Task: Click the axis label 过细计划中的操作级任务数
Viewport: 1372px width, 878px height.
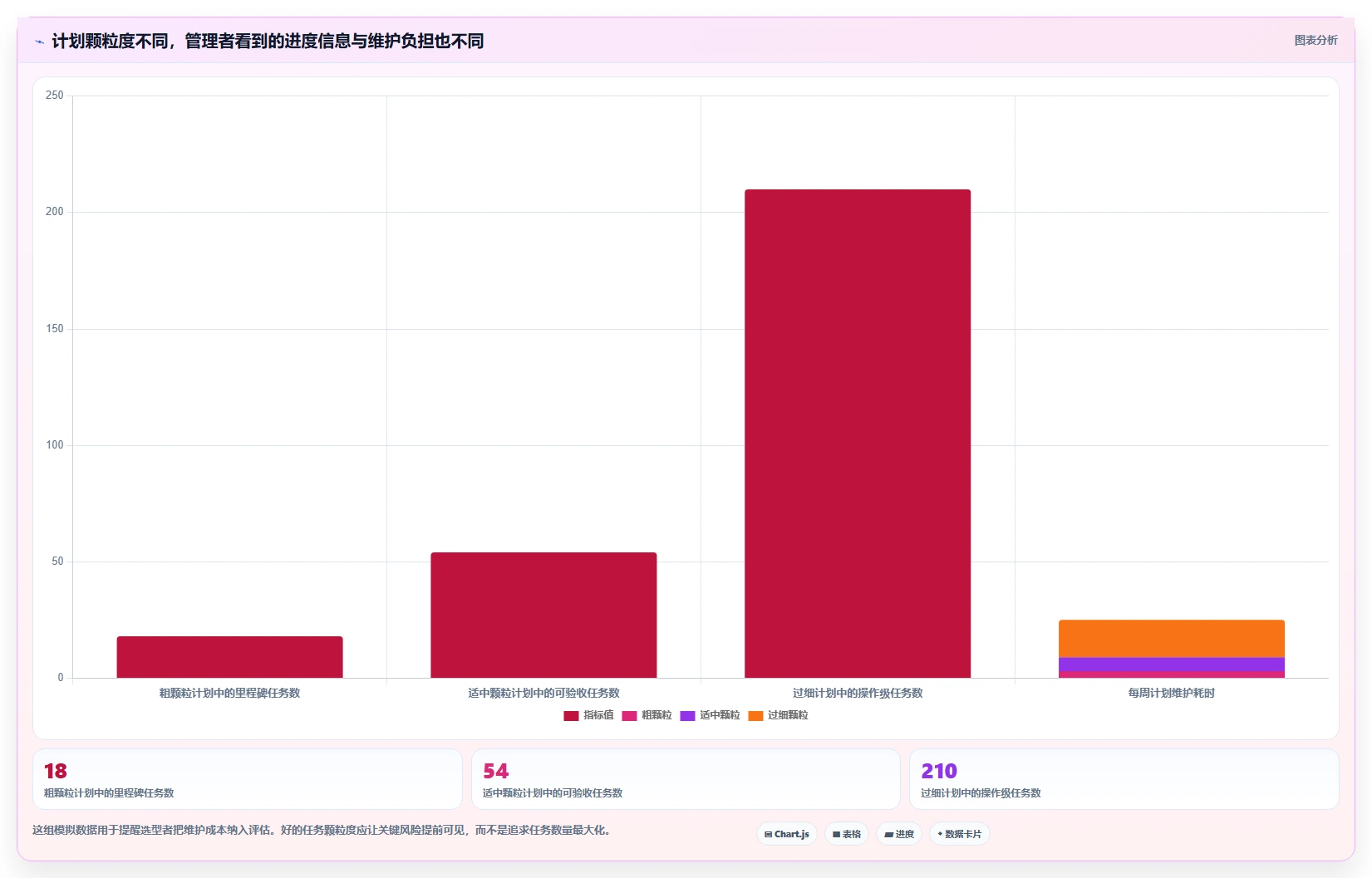Action: point(858,693)
